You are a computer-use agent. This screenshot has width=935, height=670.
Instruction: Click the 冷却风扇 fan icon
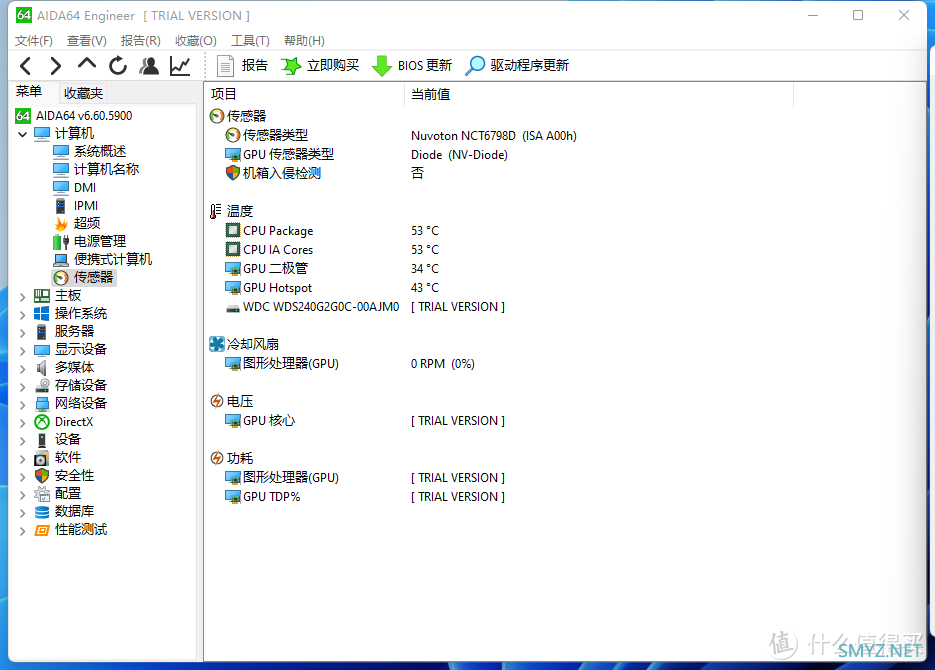pos(217,344)
